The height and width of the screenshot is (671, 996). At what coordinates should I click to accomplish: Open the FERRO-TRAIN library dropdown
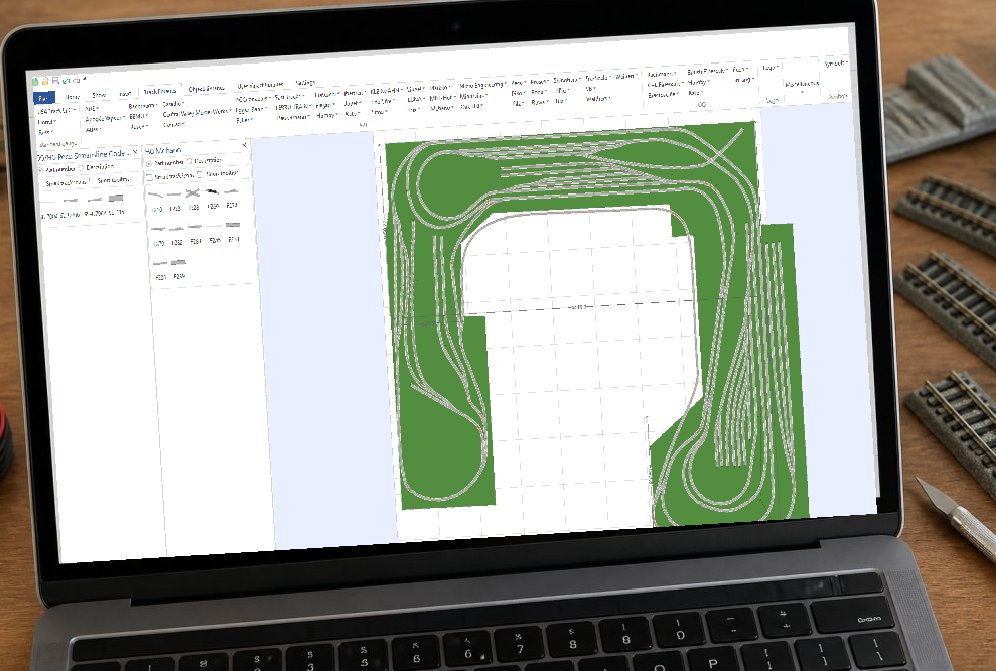point(293,107)
